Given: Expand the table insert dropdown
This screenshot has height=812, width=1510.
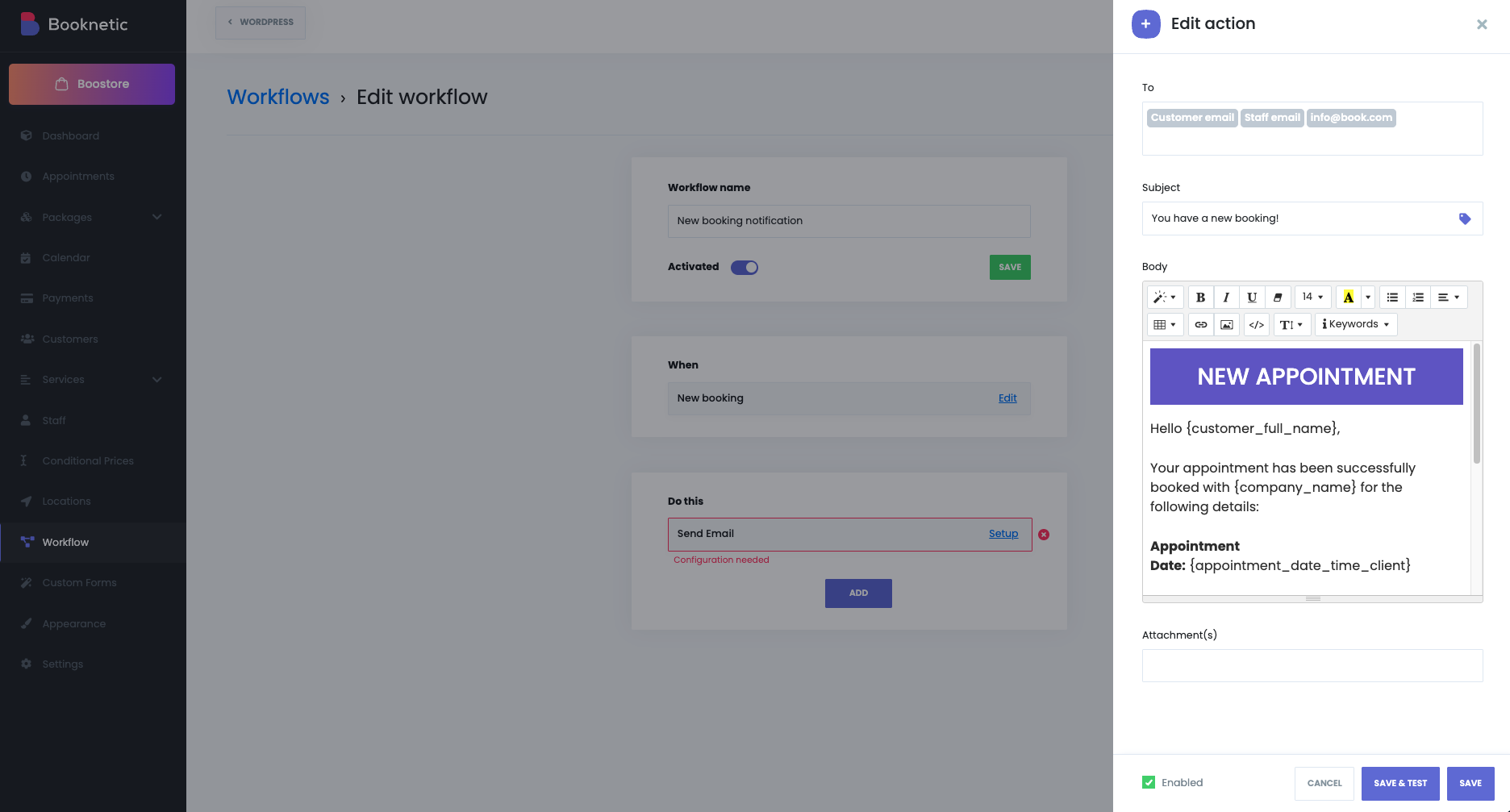Looking at the screenshot, I should coord(1165,325).
